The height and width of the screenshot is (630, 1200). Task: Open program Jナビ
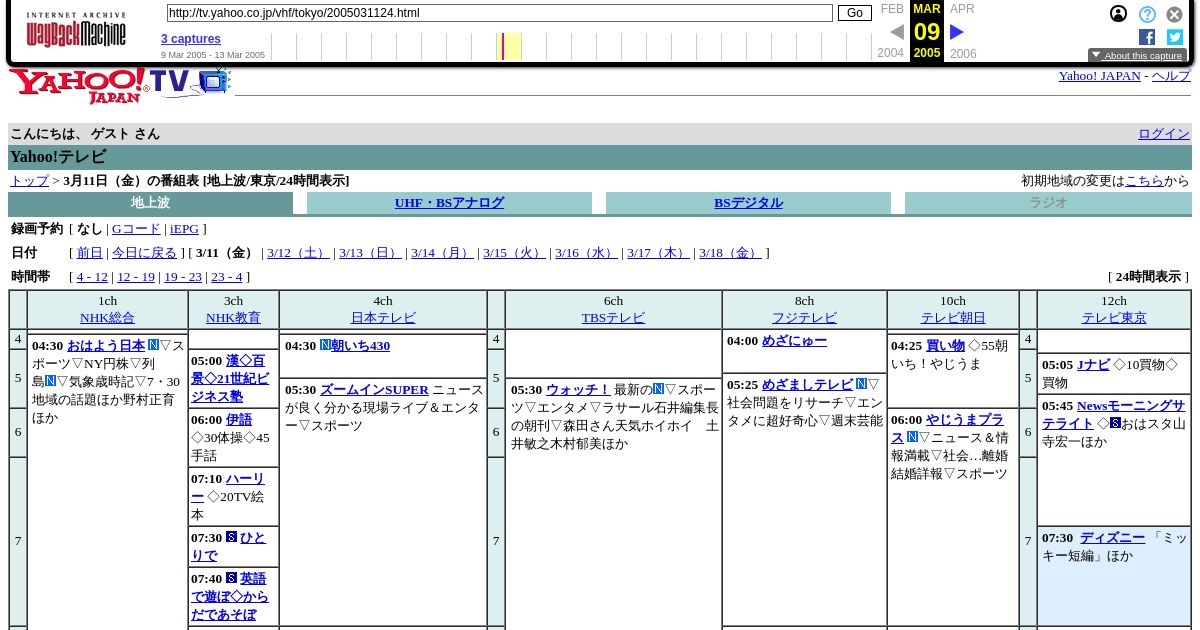pyautogui.click(x=1093, y=365)
